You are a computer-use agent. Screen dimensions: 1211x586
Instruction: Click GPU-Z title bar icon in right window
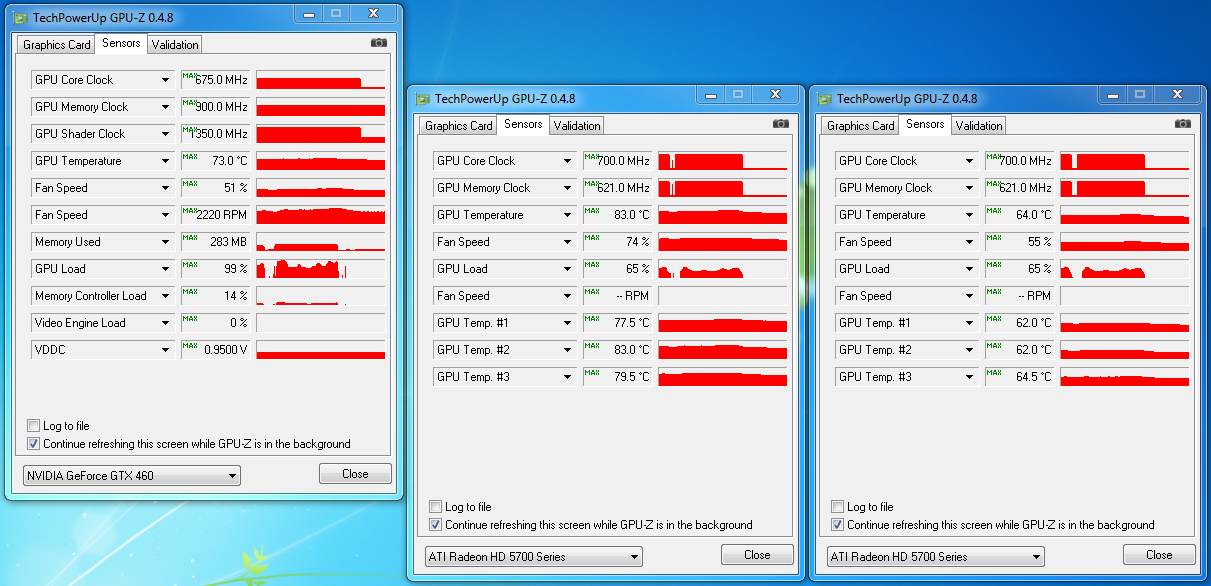click(824, 99)
